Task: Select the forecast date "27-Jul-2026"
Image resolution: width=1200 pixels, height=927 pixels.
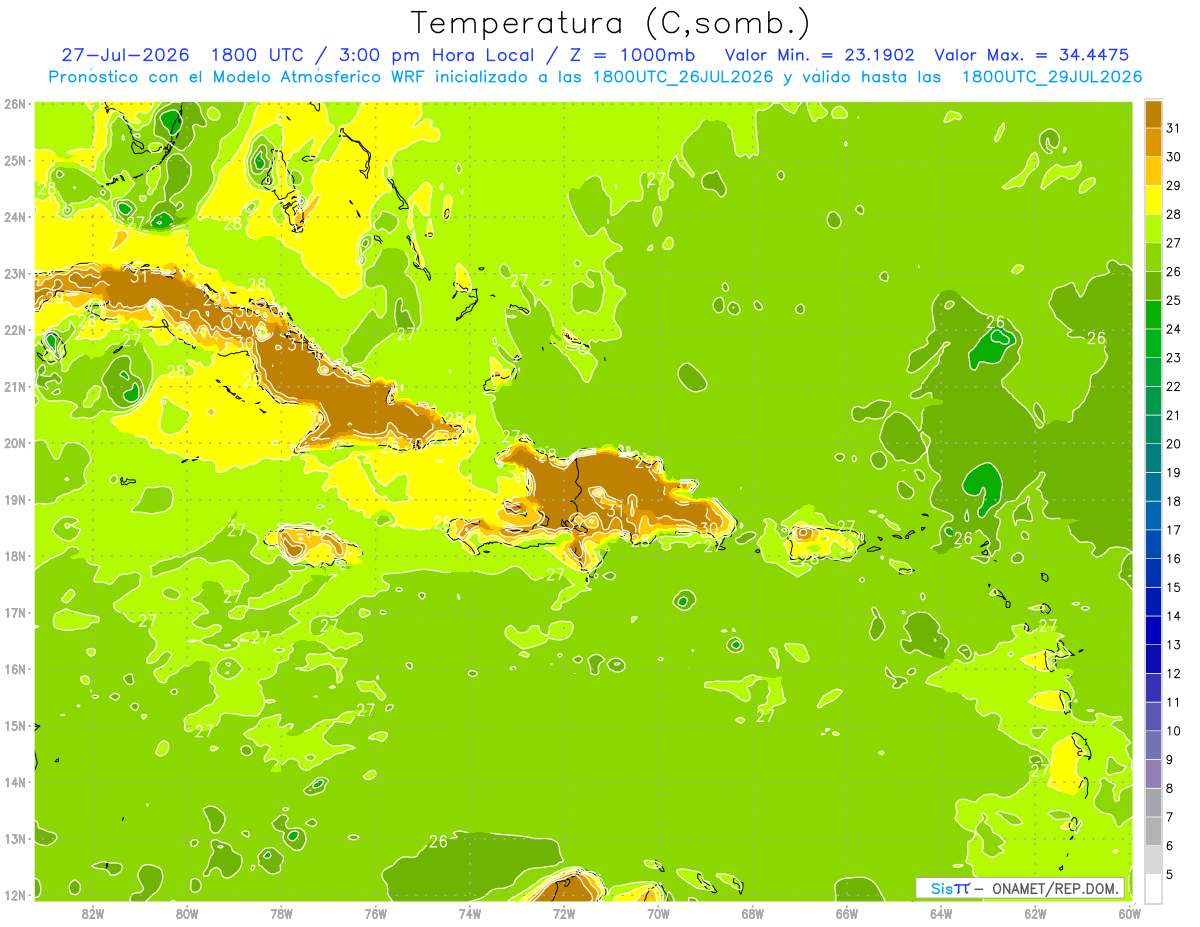Action: pyautogui.click(x=125, y=54)
